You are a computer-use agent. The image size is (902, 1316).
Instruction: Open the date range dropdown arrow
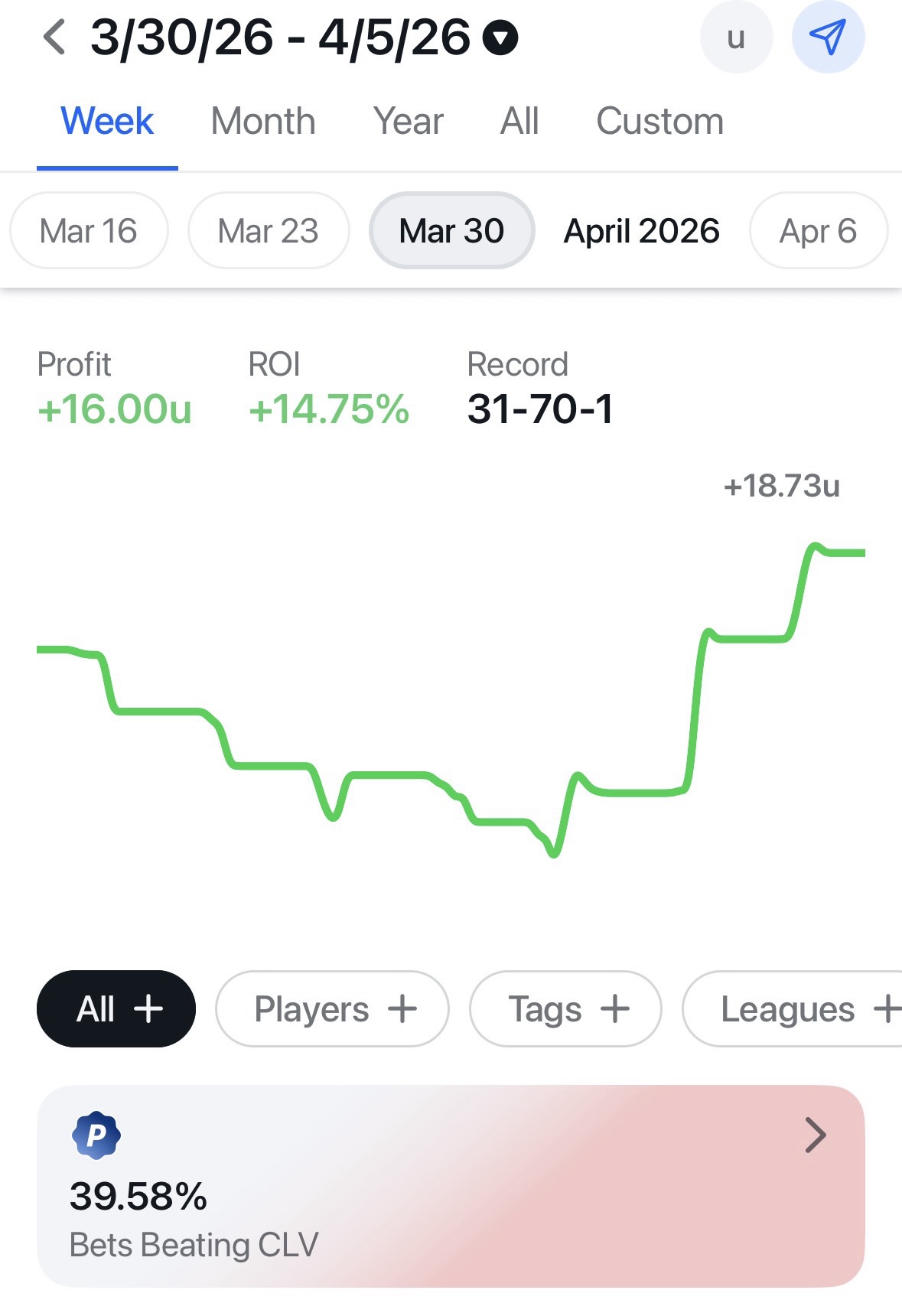tap(501, 38)
